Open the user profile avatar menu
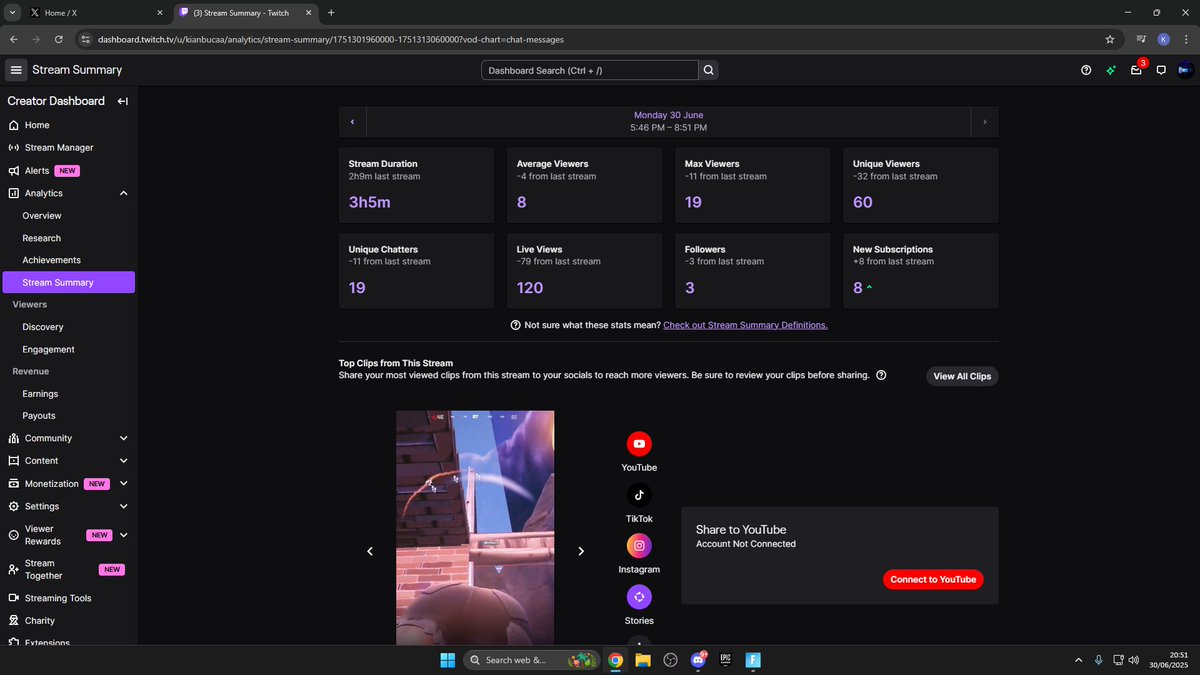This screenshot has height=675, width=1200. (1185, 70)
